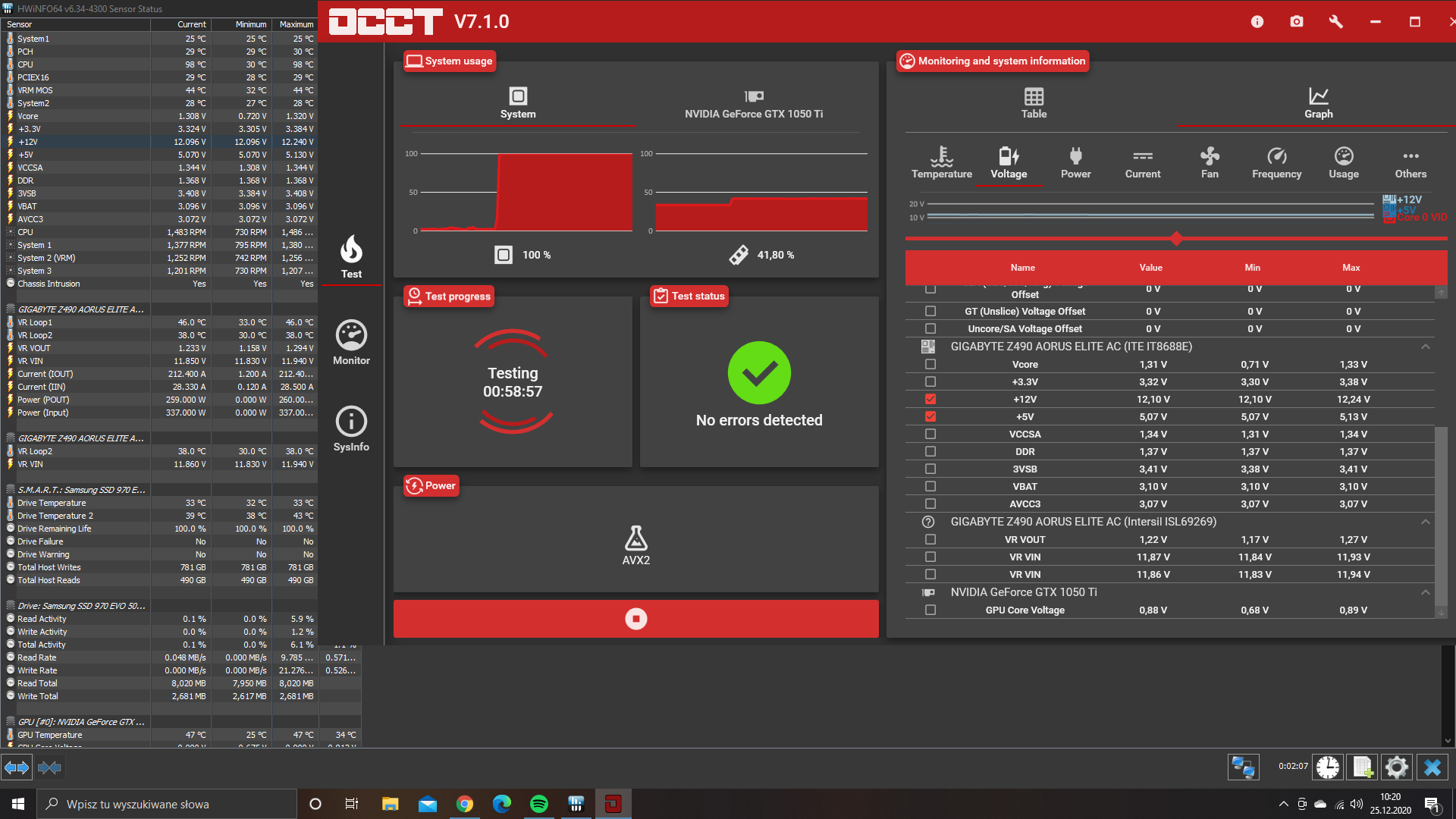Screen dimensions: 1456x819
Task: Open the HWiNFO remote network monitor icon
Action: pyautogui.click(x=1244, y=767)
